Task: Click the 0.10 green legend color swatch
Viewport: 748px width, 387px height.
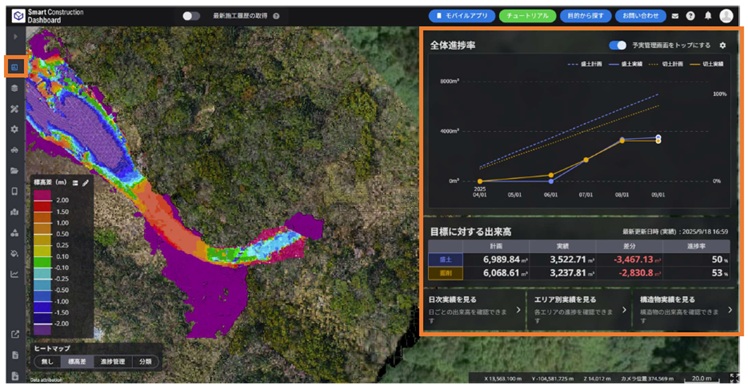Action: point(42,261)
